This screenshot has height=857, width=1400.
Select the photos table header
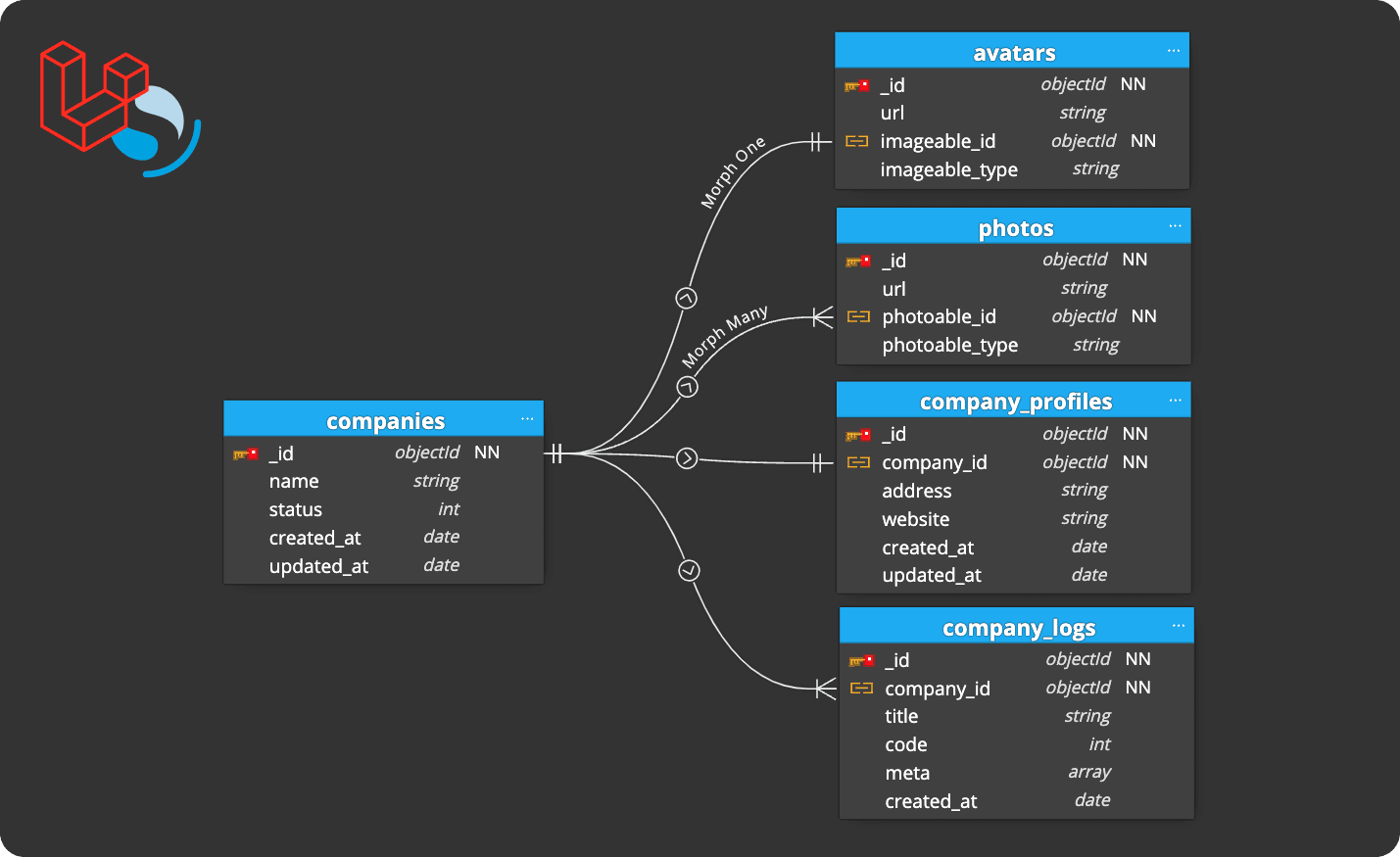tap(1014, 226)
